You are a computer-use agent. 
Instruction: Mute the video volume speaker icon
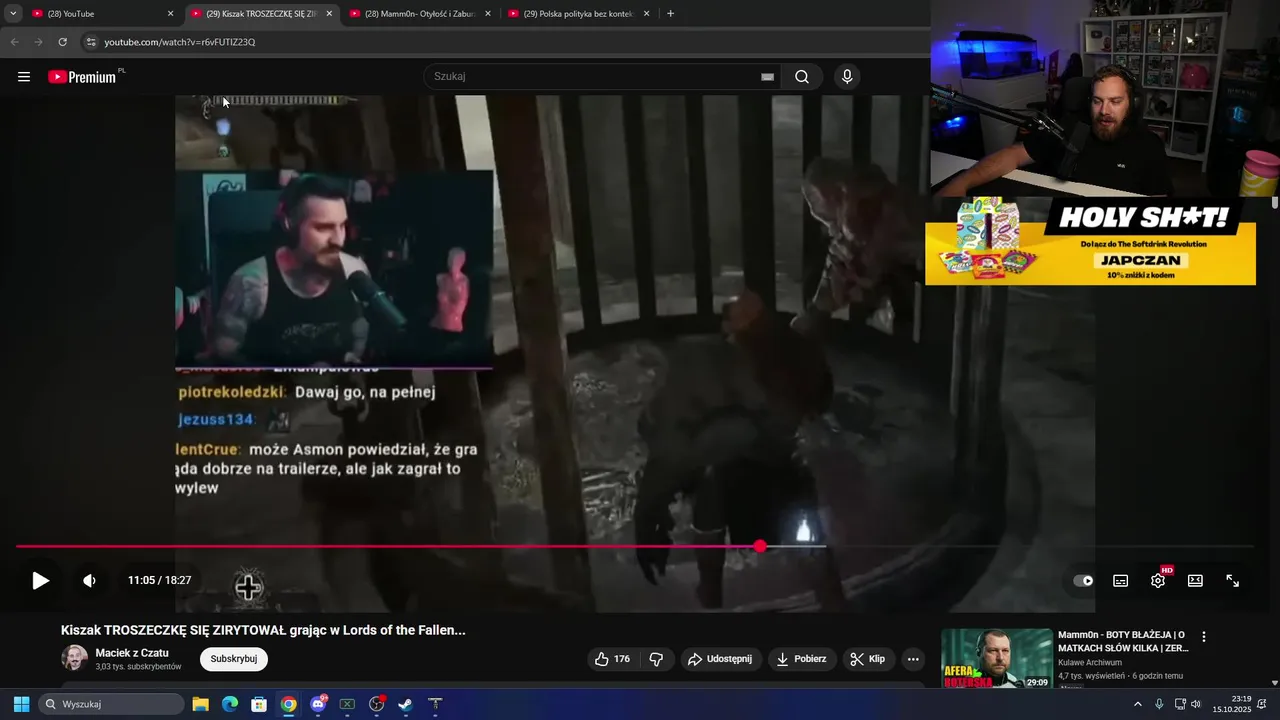89,580
